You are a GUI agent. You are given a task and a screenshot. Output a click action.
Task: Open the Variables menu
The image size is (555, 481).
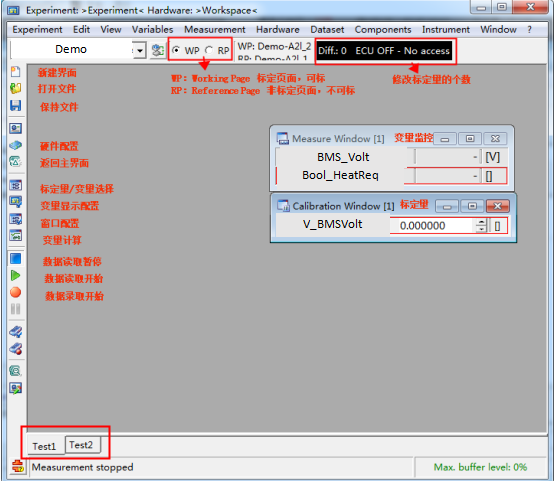153,29
